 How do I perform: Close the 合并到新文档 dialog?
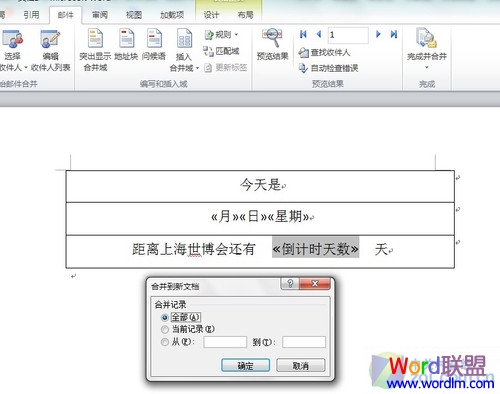pos(315,284)
